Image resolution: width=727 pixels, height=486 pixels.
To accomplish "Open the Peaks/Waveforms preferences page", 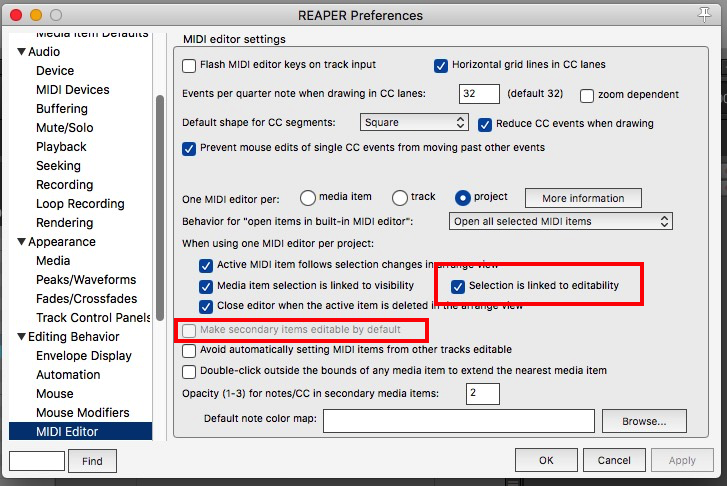I will click(86, 280).
